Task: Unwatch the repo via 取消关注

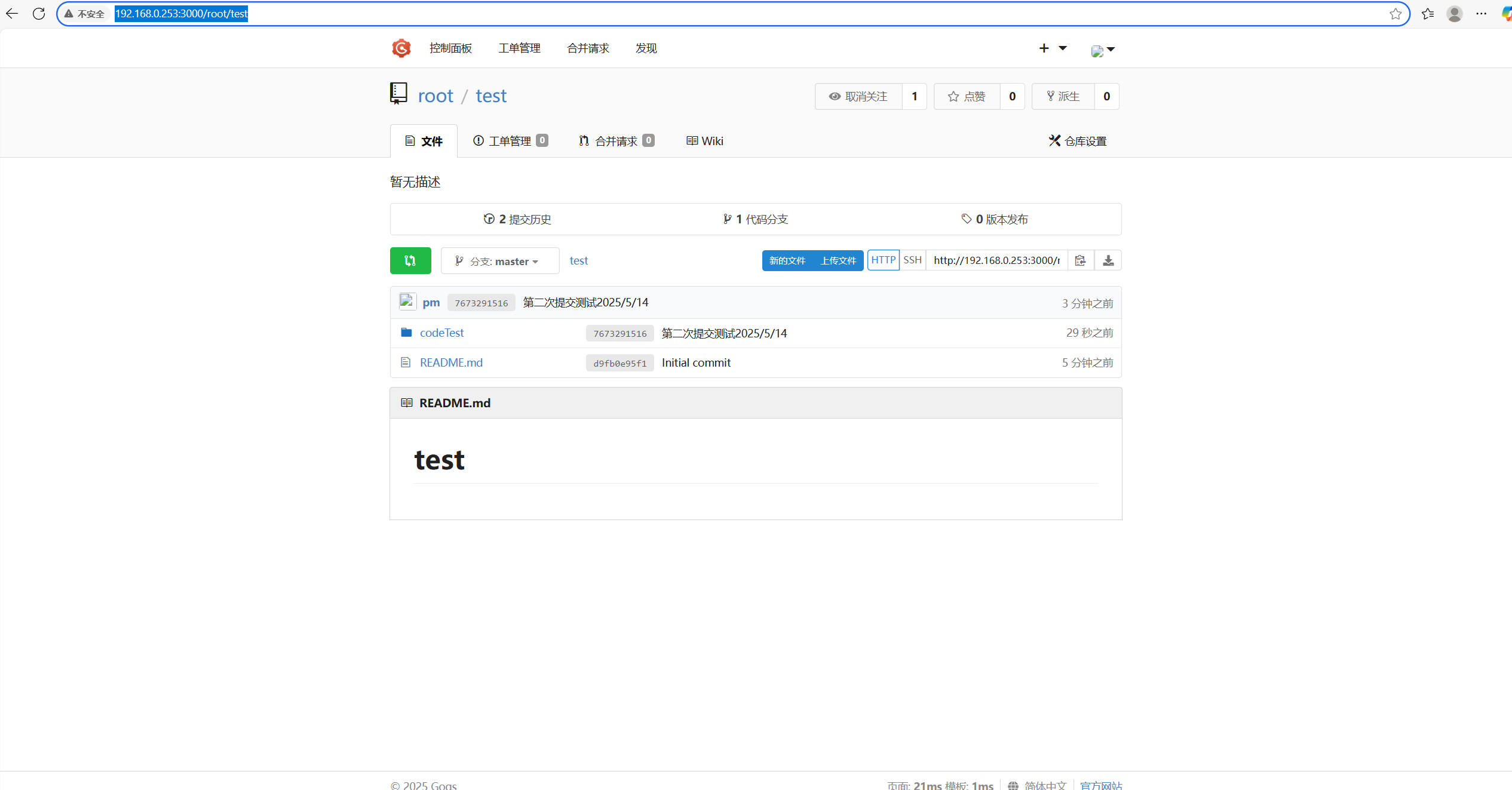Action: 858,96
